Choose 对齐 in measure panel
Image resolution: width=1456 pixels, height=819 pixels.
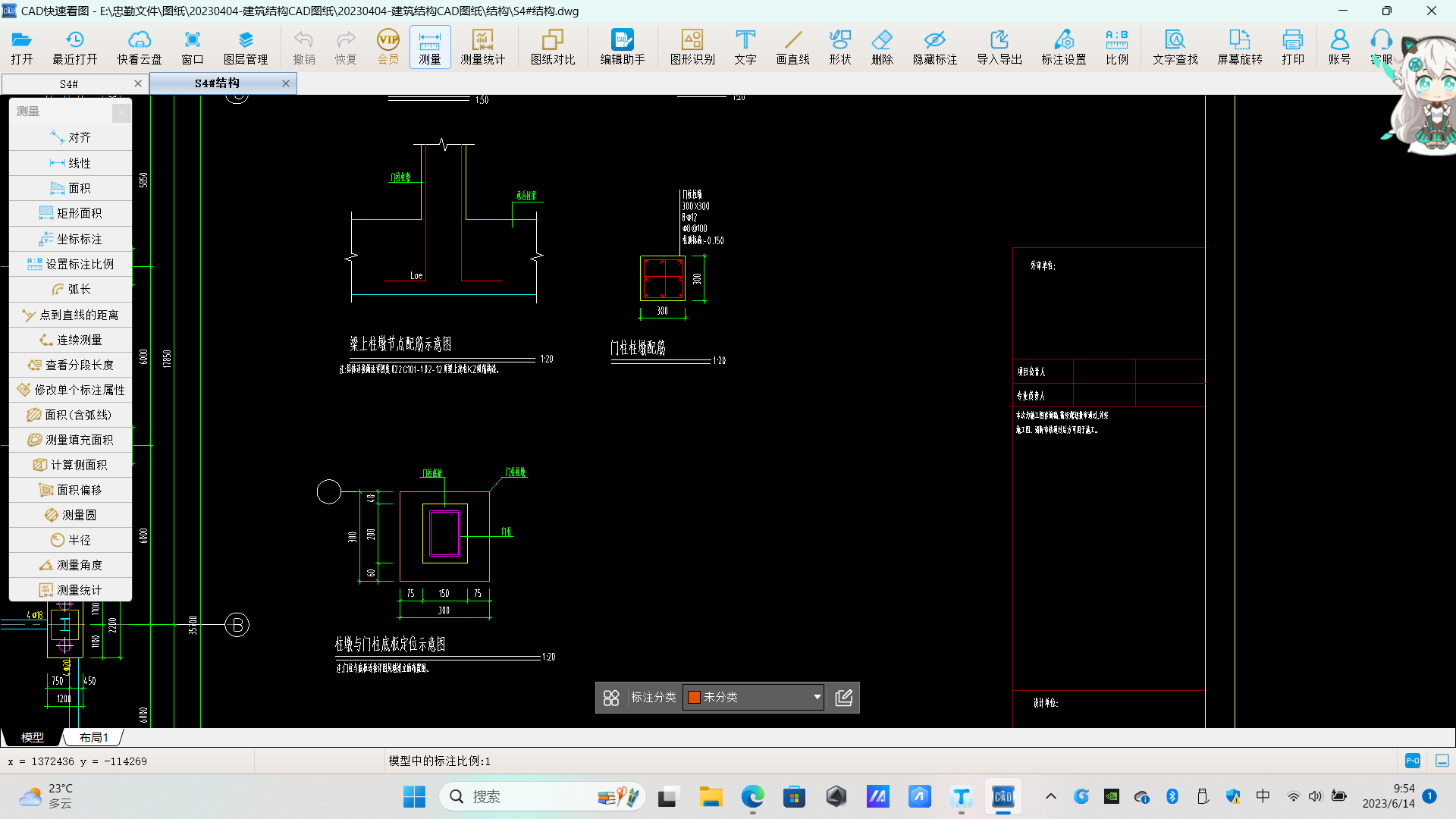(71, 137)
